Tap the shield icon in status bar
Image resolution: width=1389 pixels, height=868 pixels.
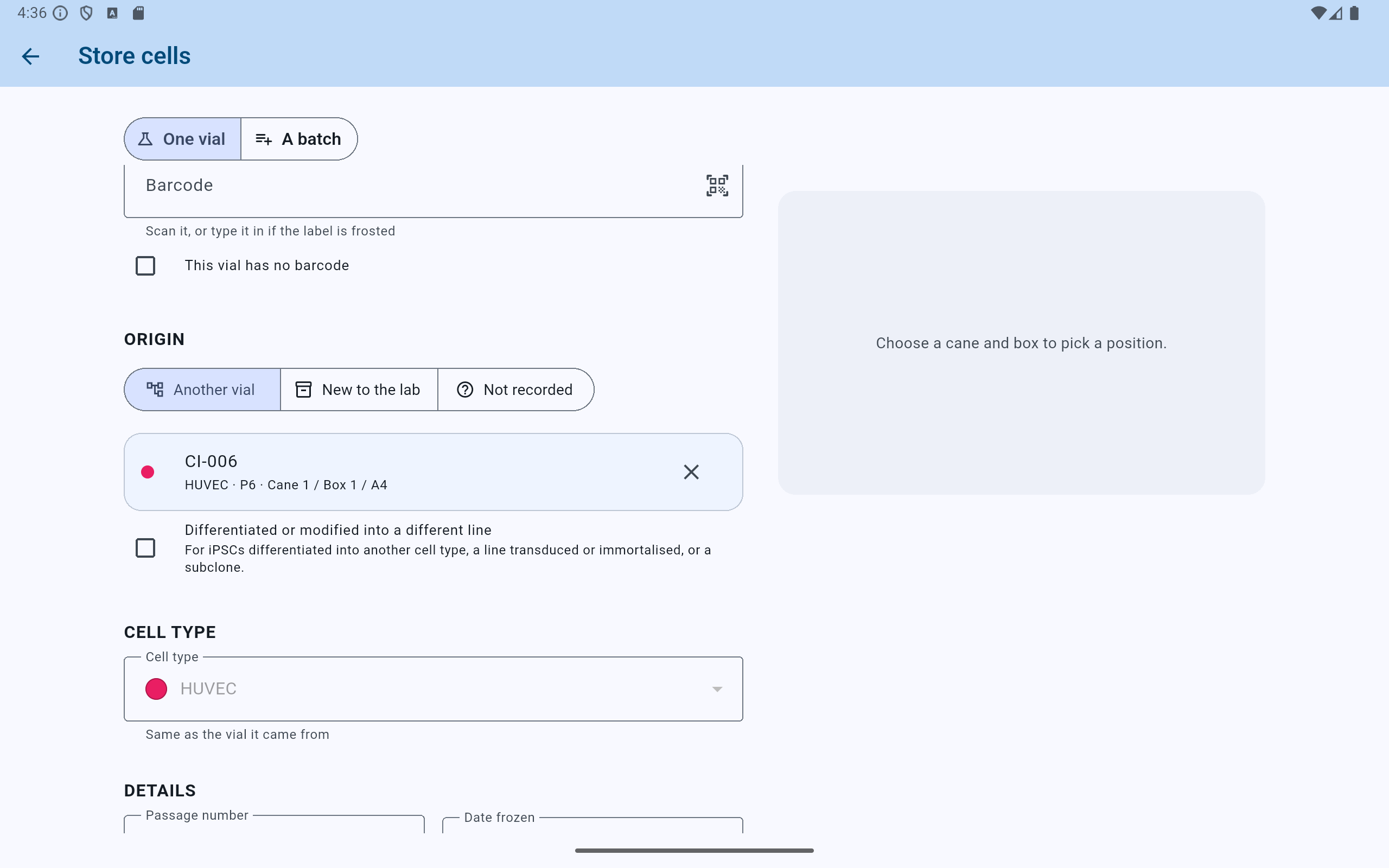point(86,13)
